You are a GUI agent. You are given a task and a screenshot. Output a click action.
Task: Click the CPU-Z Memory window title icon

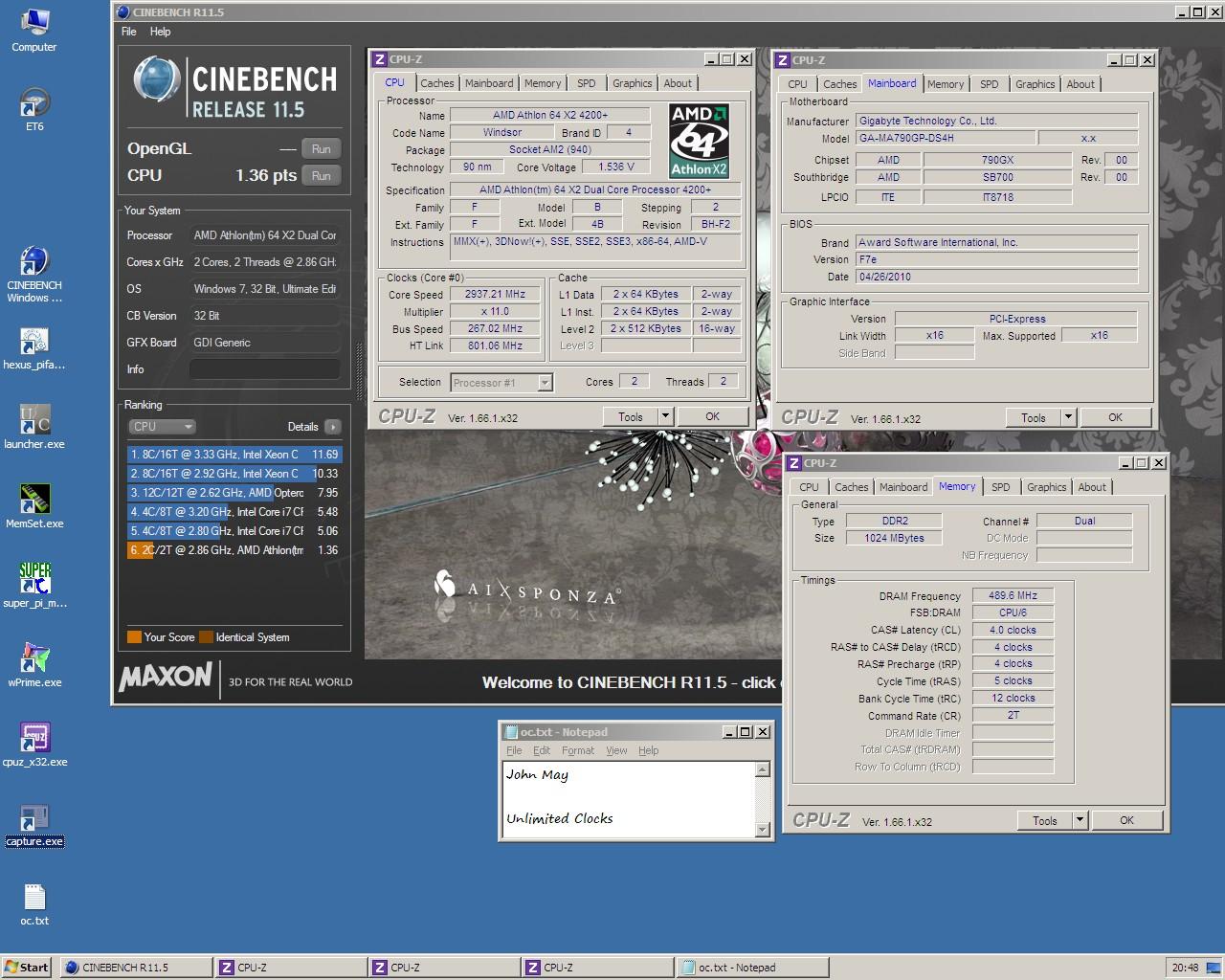click(x=793, y=463)
